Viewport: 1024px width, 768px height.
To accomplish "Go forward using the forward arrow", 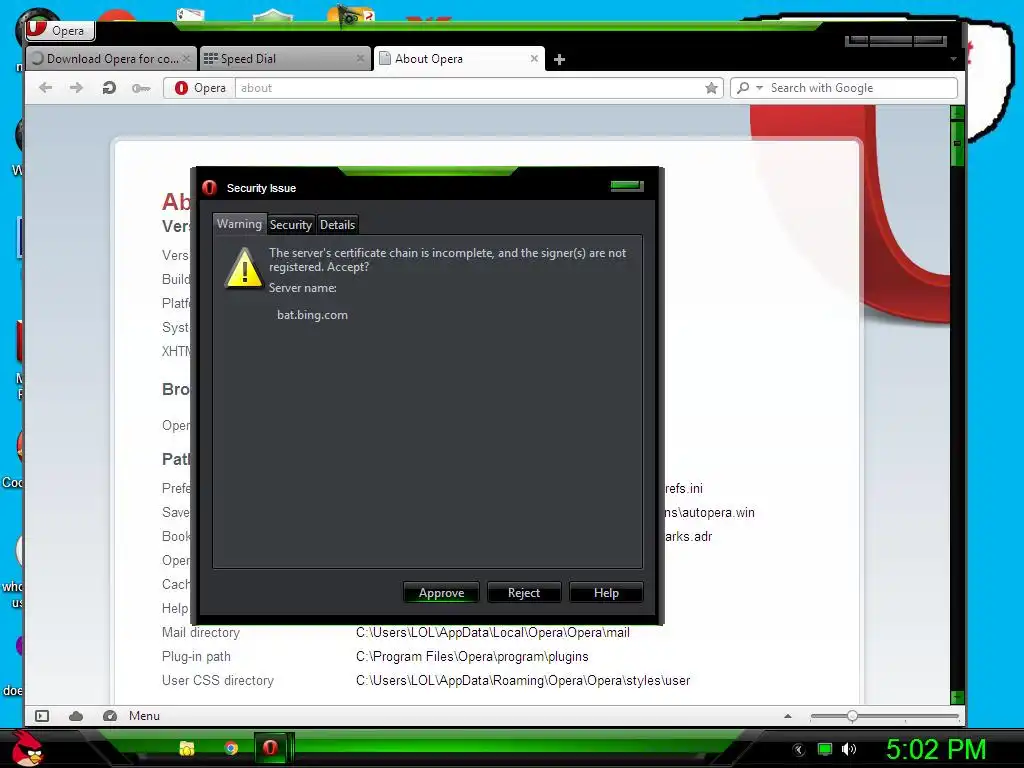I will click(76, 88).
